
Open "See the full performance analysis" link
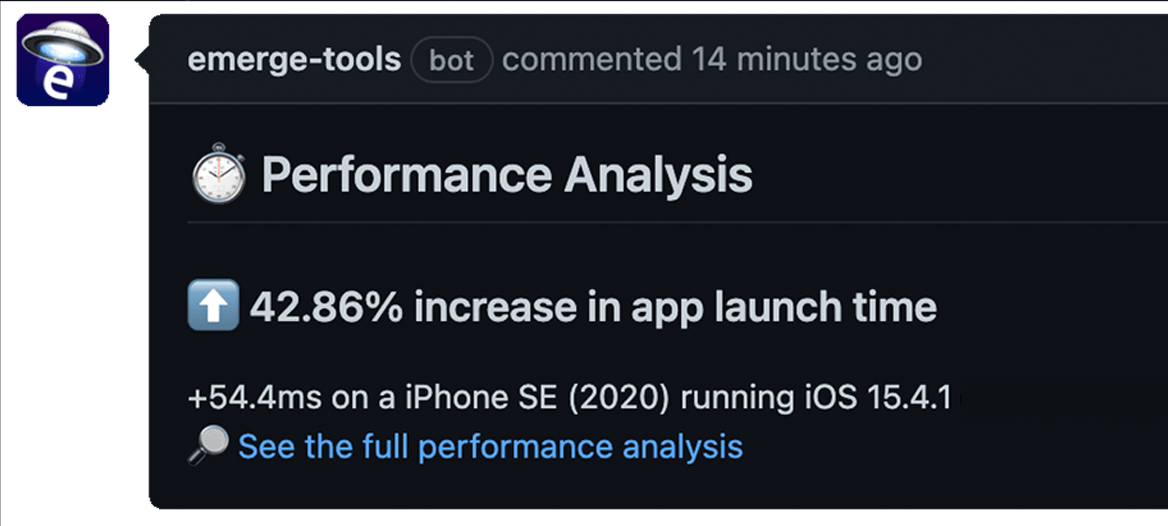[490, 446]
